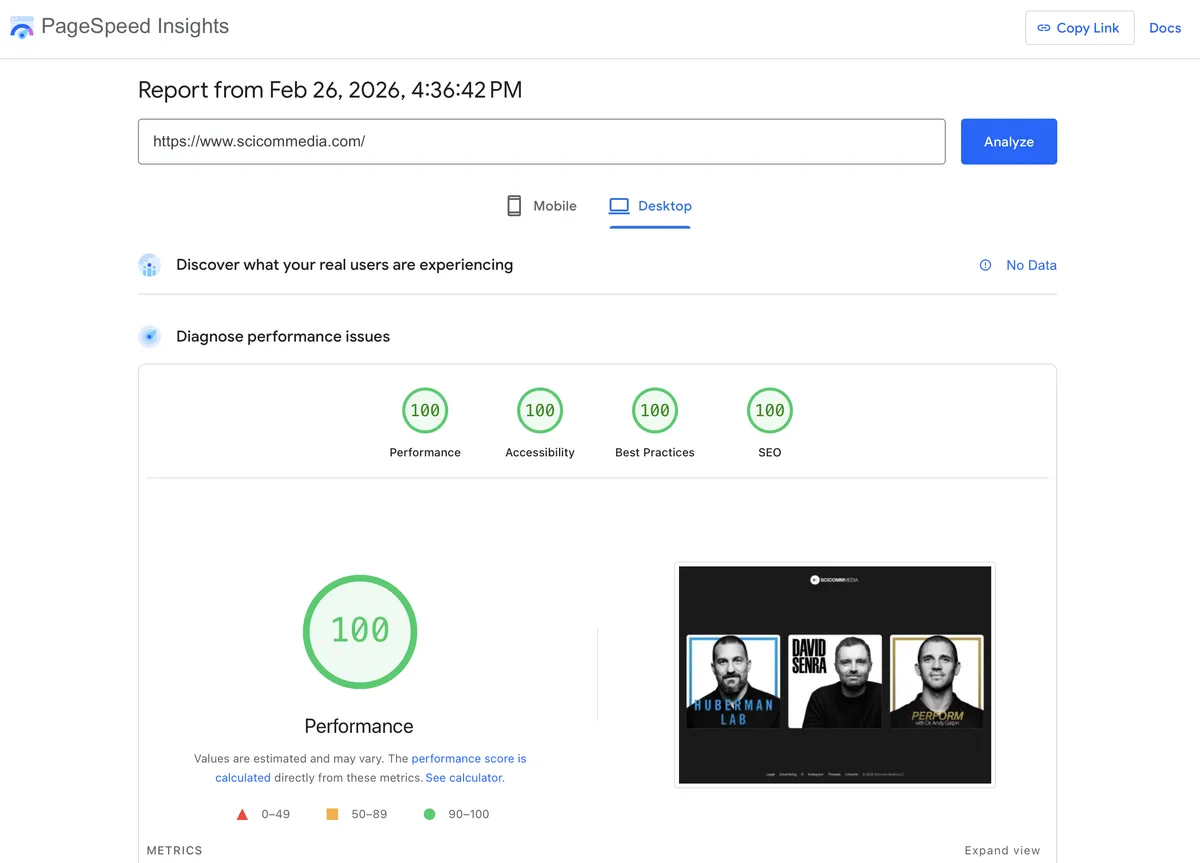1200x863 pixels.
Task: Click the real users experience icon
Action: click(149, 265)
